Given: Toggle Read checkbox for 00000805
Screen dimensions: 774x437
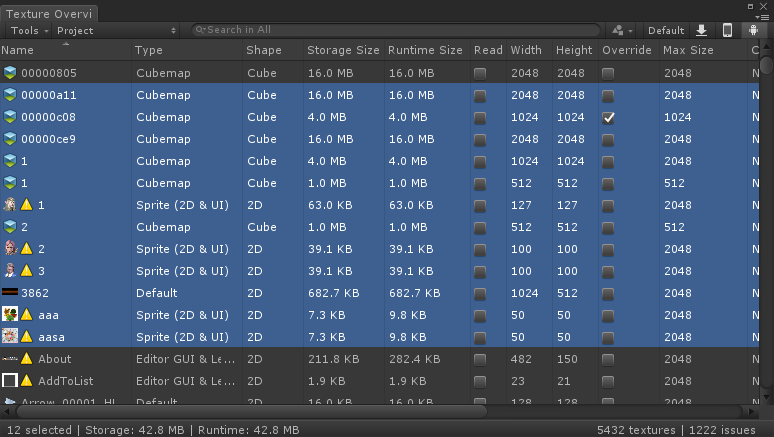Looking at the screenshot, I should coord(479,74).
